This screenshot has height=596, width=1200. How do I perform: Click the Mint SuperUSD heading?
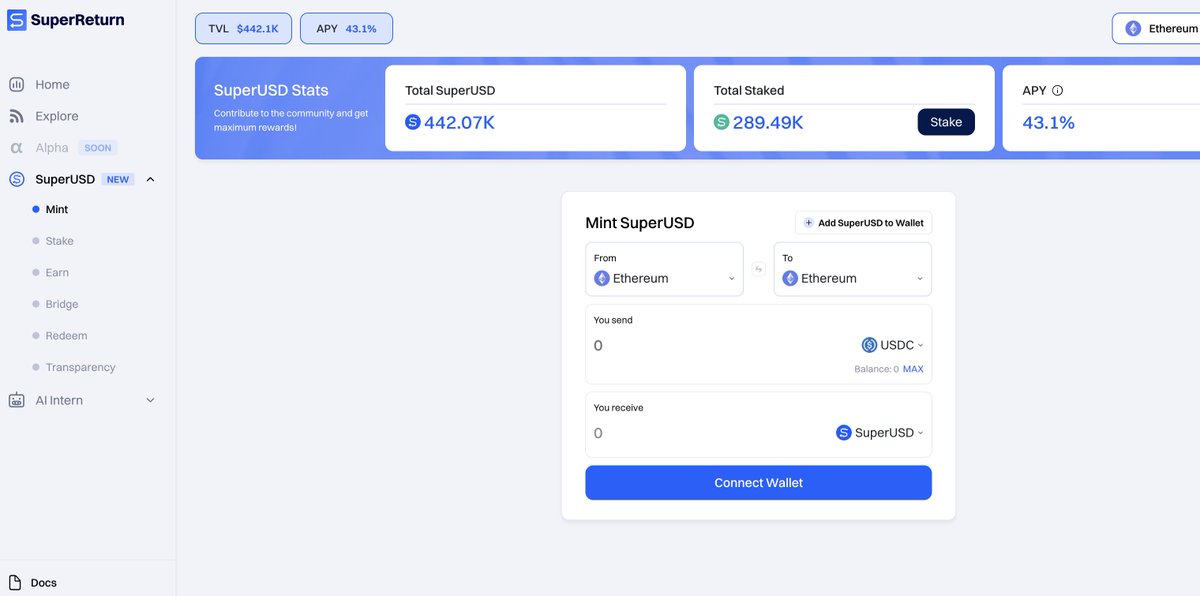(639, 223)
